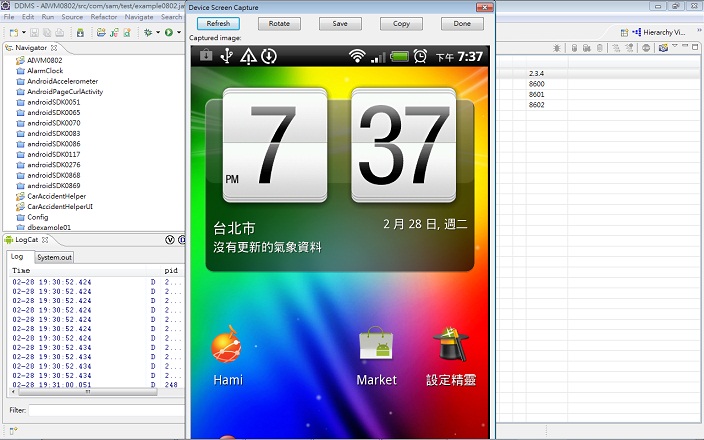Click the Debug bug toolbar icon

(x=148, y=32)
